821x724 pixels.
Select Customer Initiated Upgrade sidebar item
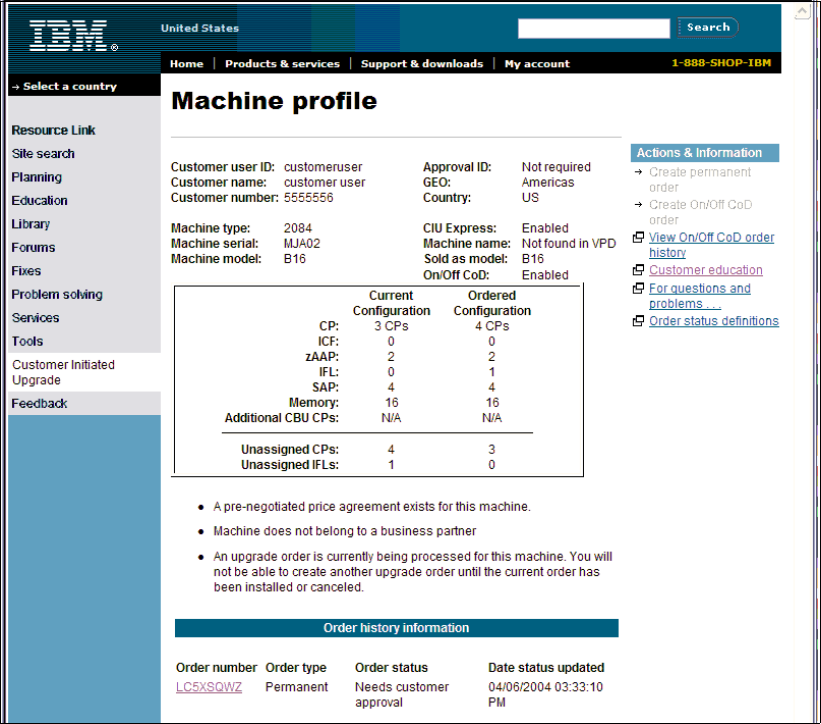pyautogui.click(x=63, y=372)
